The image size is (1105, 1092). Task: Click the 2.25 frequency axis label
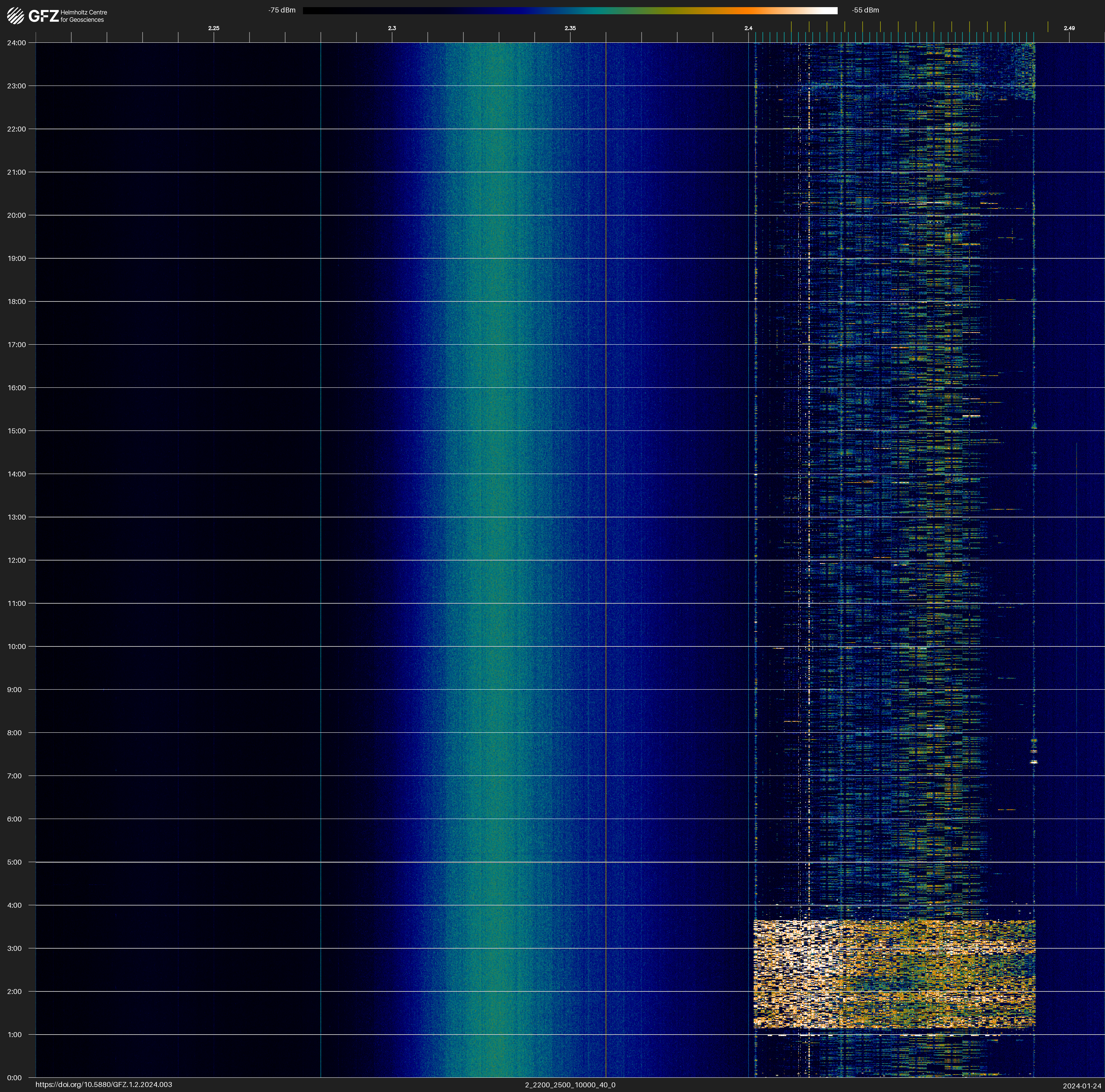coord(213,28)
